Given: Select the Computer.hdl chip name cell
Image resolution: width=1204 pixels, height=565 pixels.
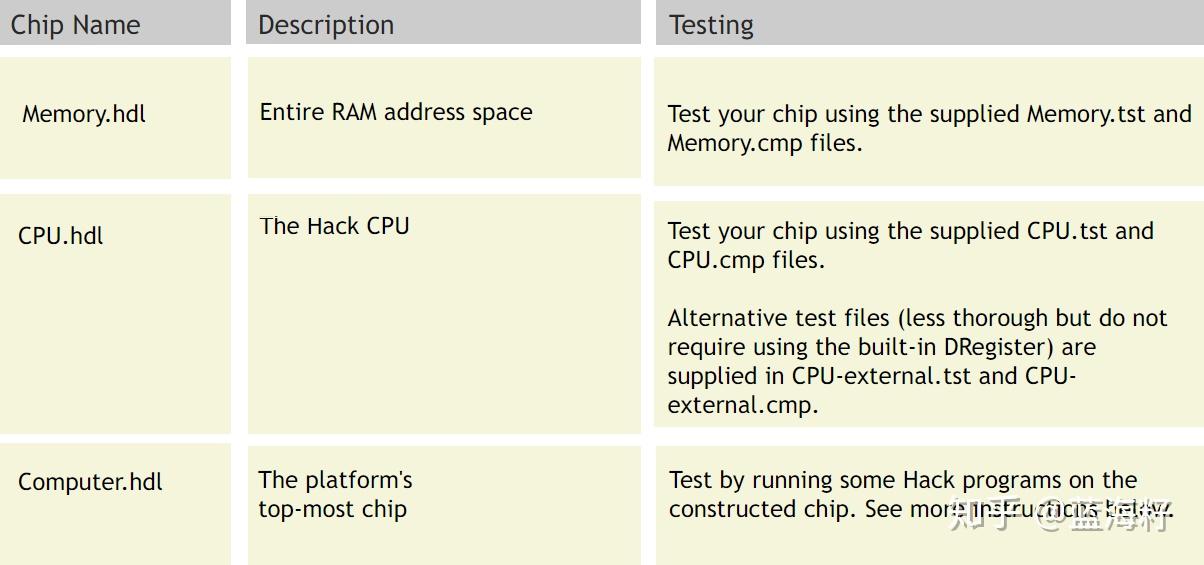Looking at the screenshot, I should (x=90, y=482).
